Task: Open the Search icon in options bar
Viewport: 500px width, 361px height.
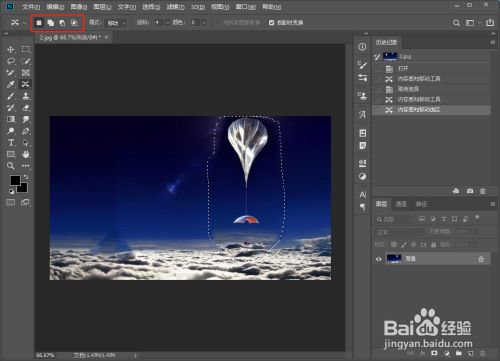Action: point(456,23)
